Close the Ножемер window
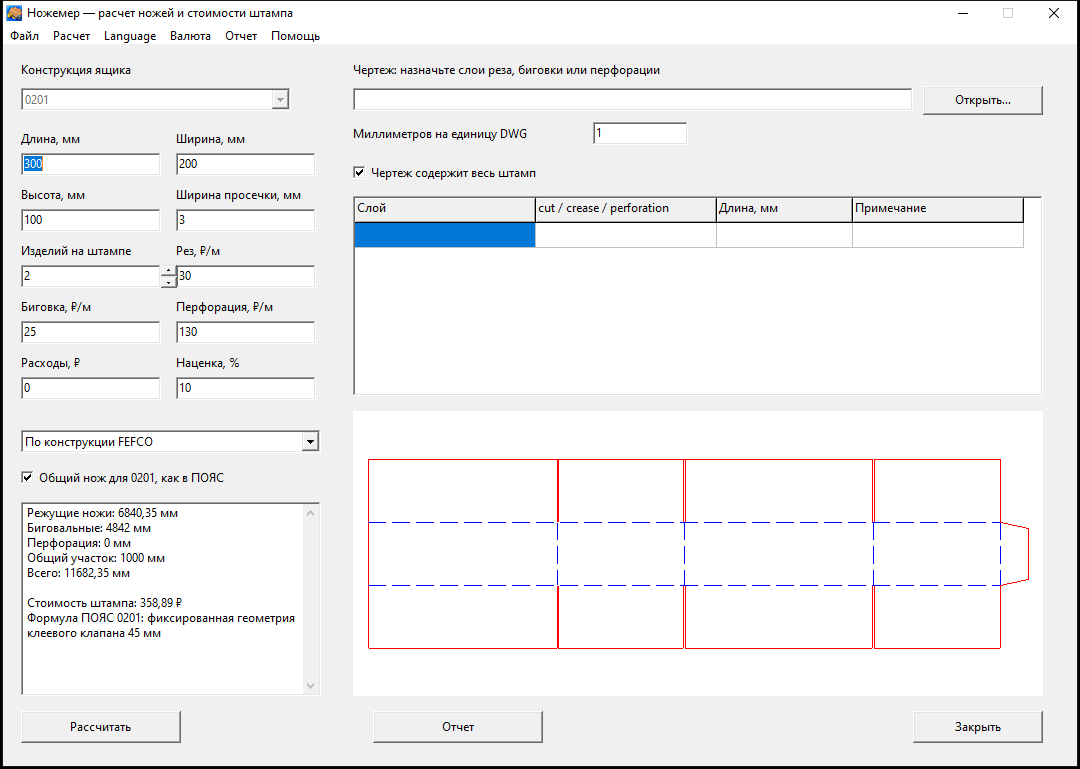This screenshot has width=1080, height=769. tap(1054, 13)
